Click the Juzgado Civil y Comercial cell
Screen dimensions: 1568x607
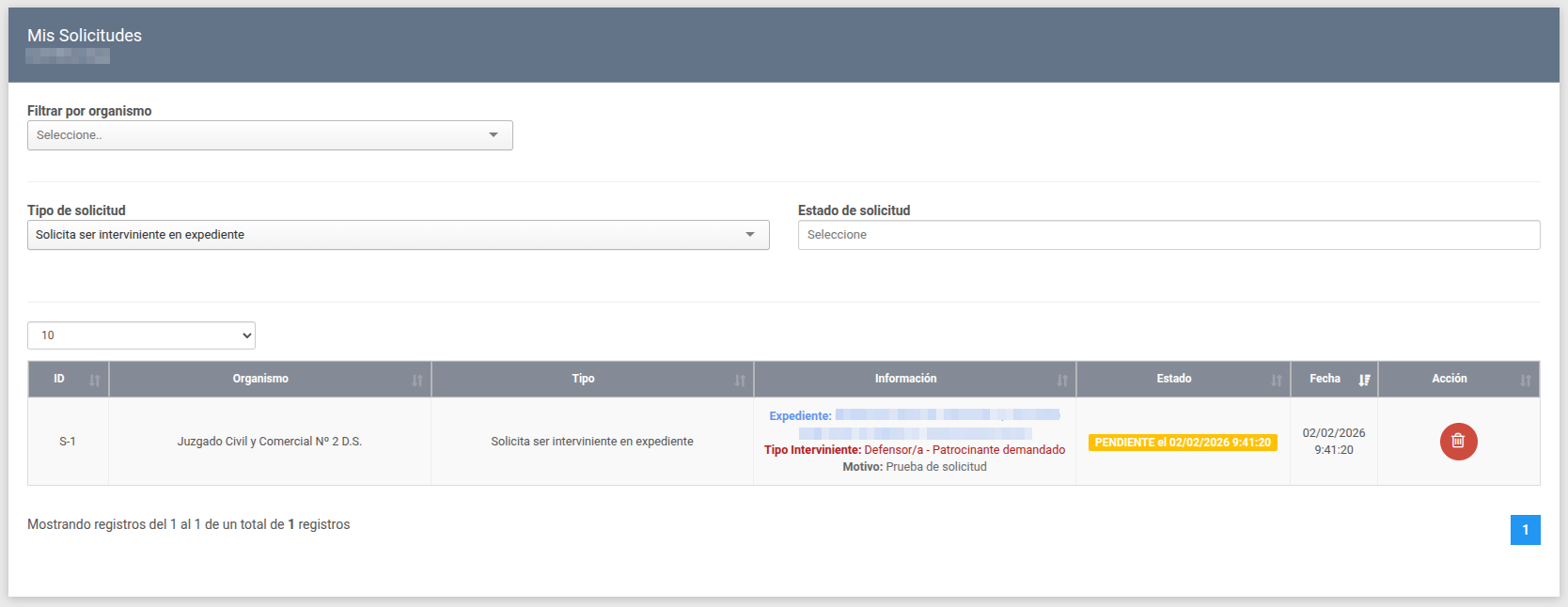(x=270, y=442)
